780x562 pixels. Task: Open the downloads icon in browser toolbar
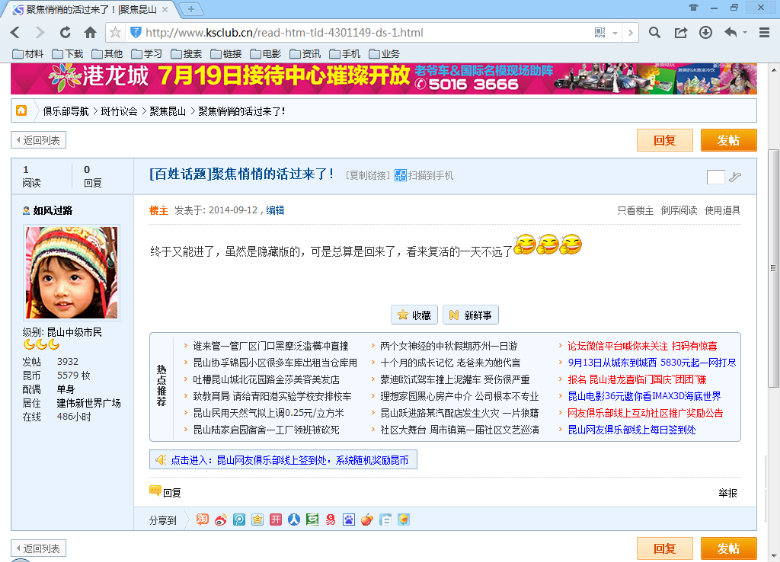[x=706, y=32]
